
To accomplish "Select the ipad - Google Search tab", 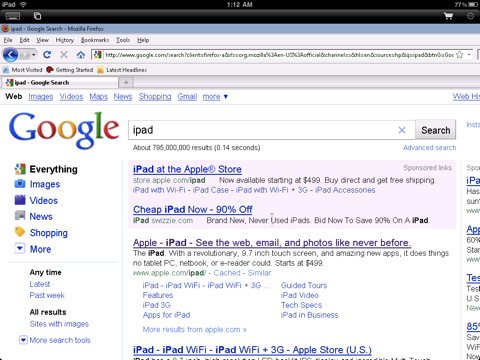I will [x=60, y=82].
